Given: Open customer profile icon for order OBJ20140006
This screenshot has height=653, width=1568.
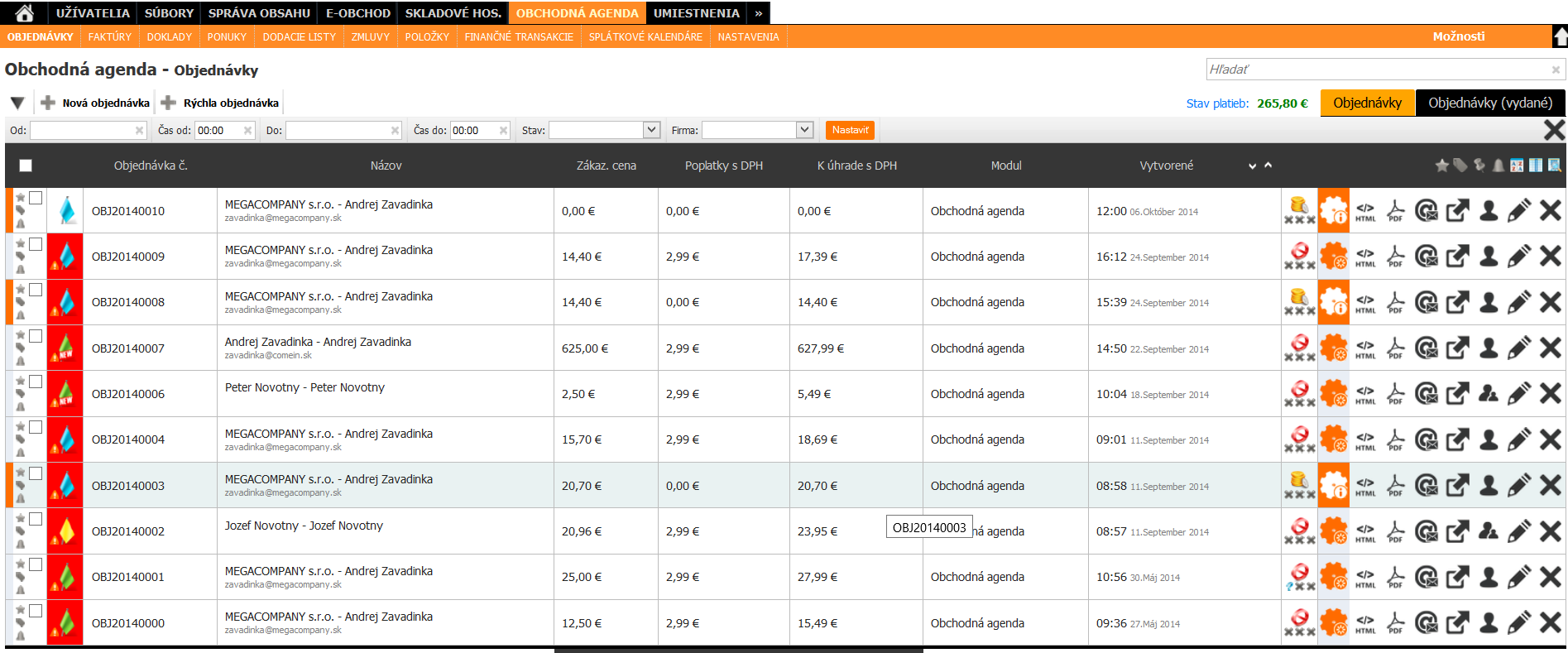Looking at the screenshot, I should click(x=1489, y=394).
